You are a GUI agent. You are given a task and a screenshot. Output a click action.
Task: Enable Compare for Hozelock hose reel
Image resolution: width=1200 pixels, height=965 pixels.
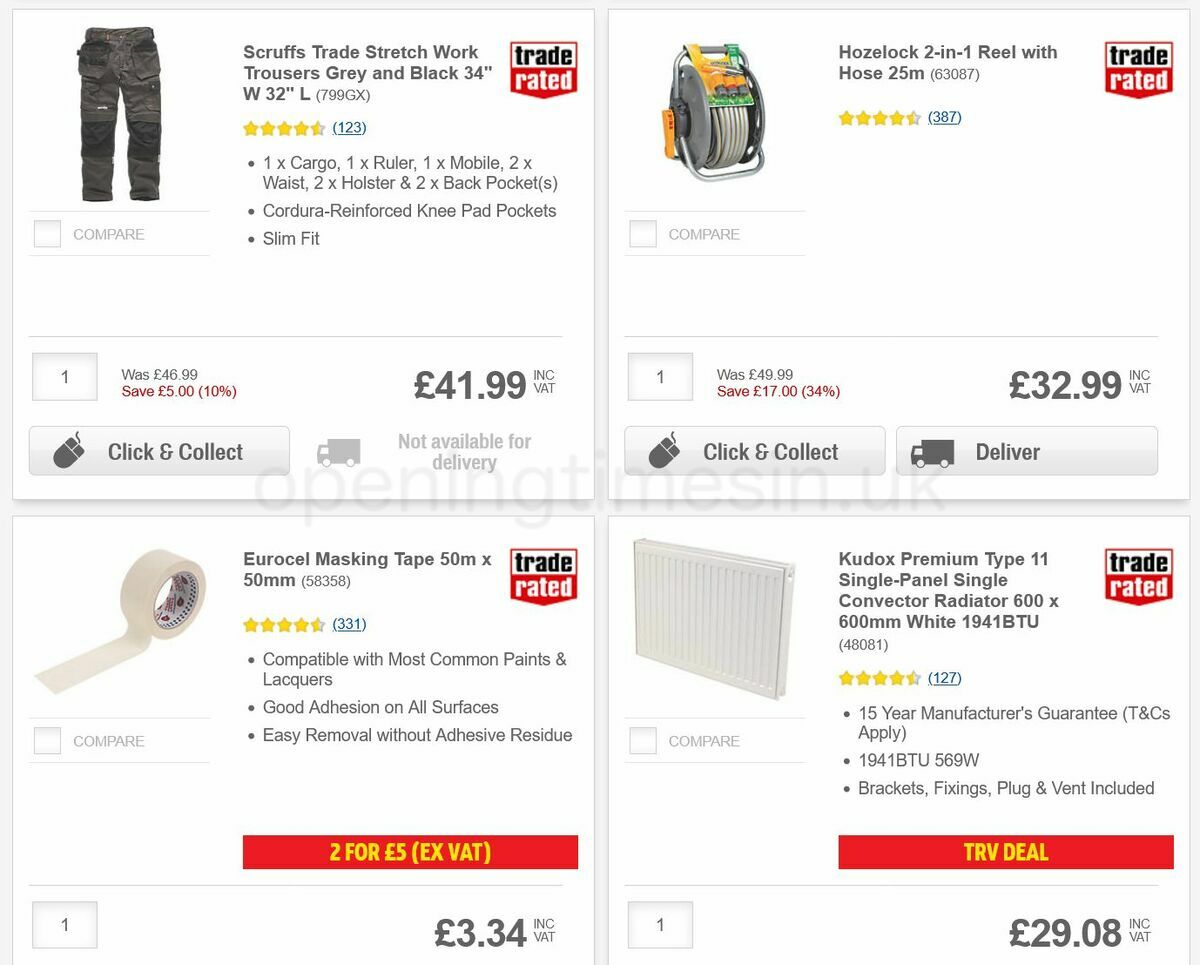[x=642, y=233]
